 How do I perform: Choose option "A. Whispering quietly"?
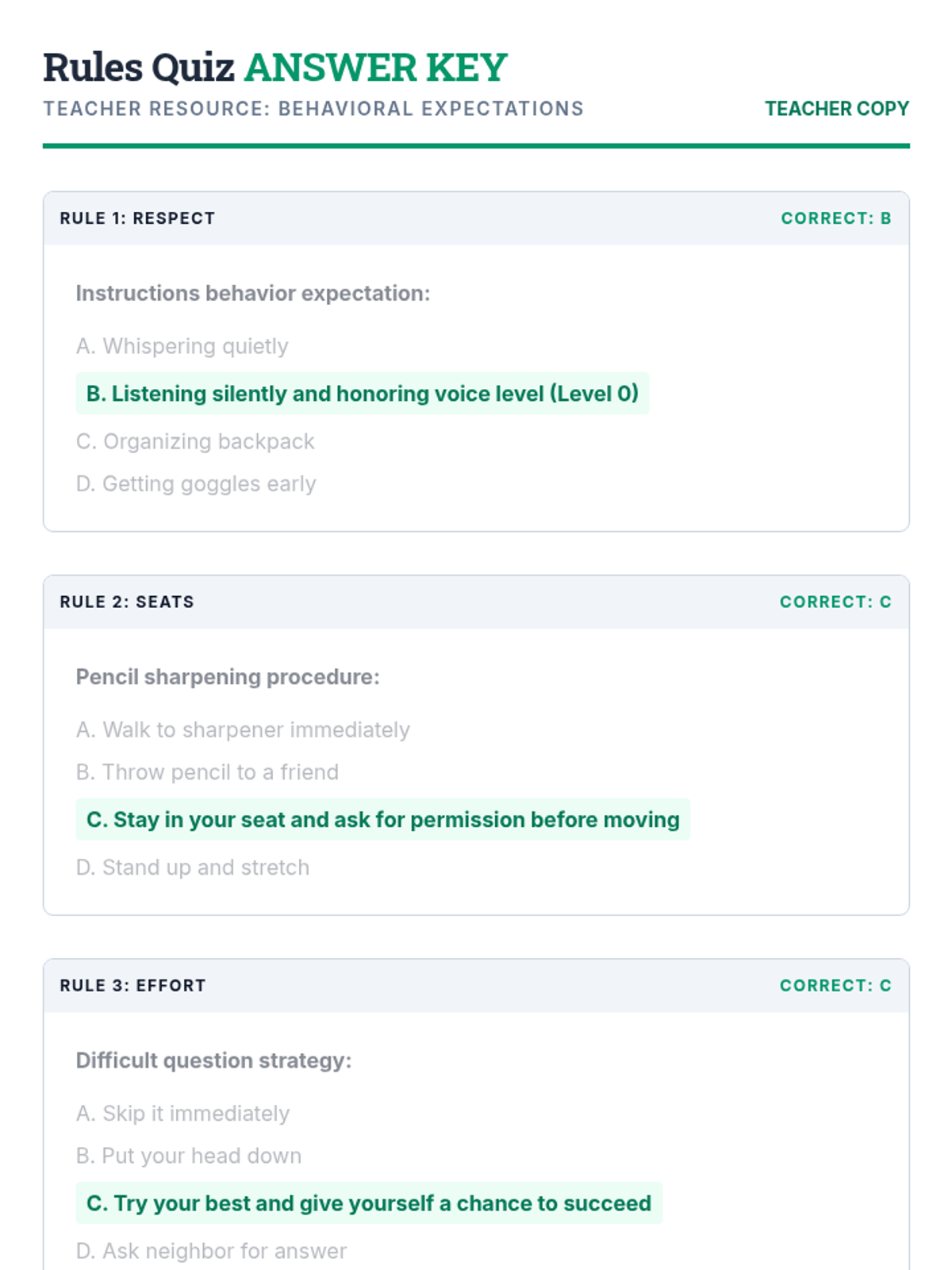pyautogui.click(x=182, y=346)
